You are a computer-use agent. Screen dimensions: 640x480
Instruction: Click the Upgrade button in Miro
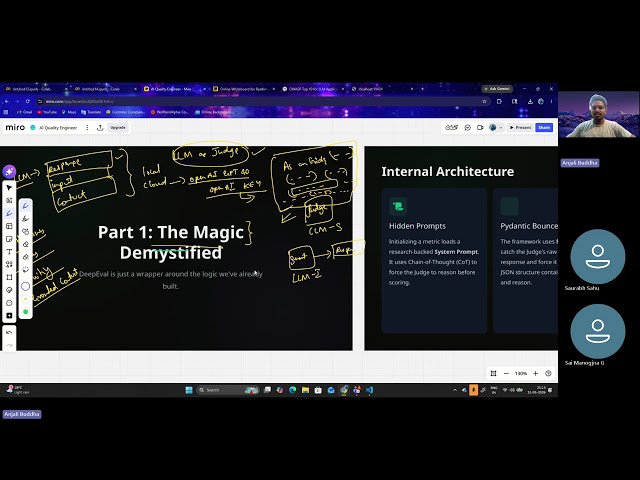coord(118,128)
